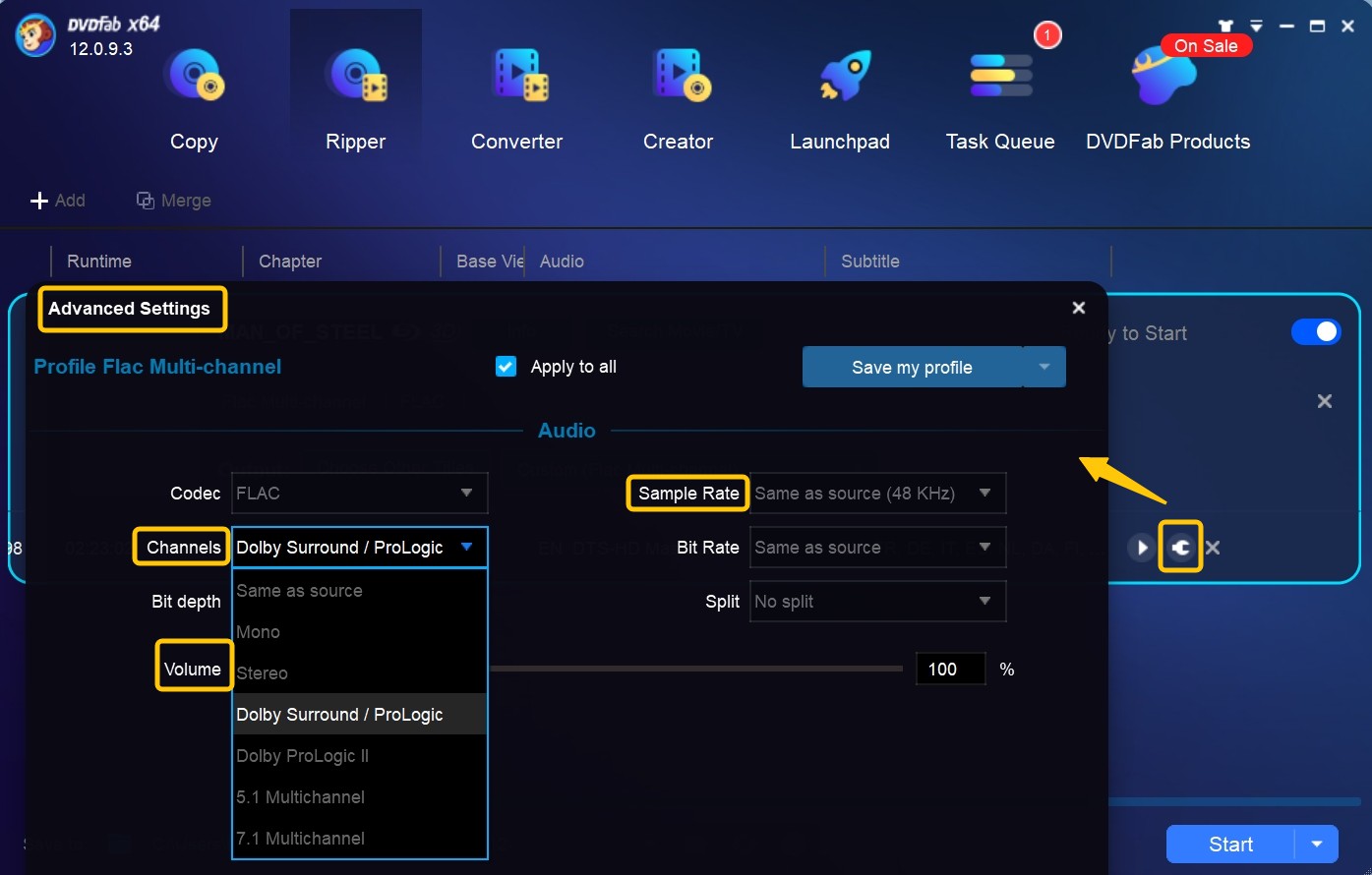The image size is (1372, 875).
Task: Click the Start button
Action: tap(1230, 845)
